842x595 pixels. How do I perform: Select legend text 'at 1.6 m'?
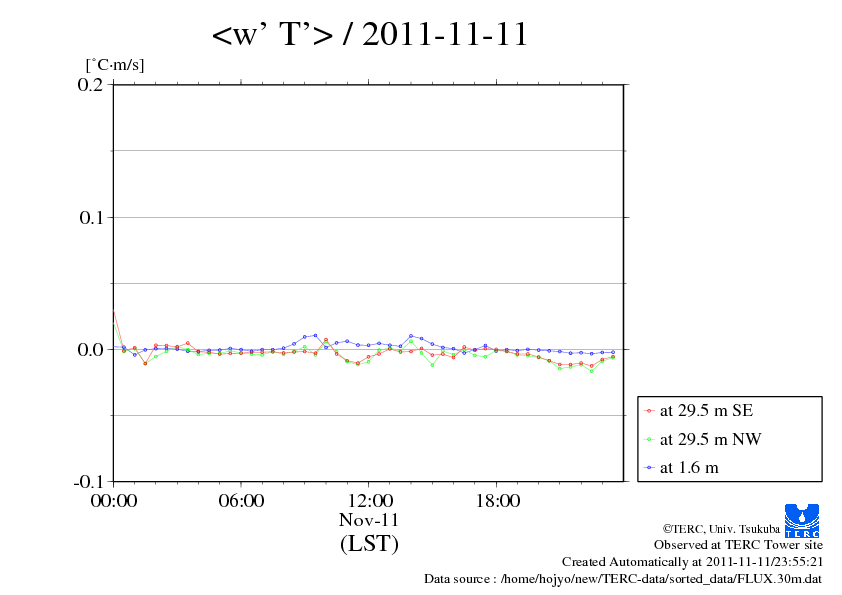tap(689, 468)
